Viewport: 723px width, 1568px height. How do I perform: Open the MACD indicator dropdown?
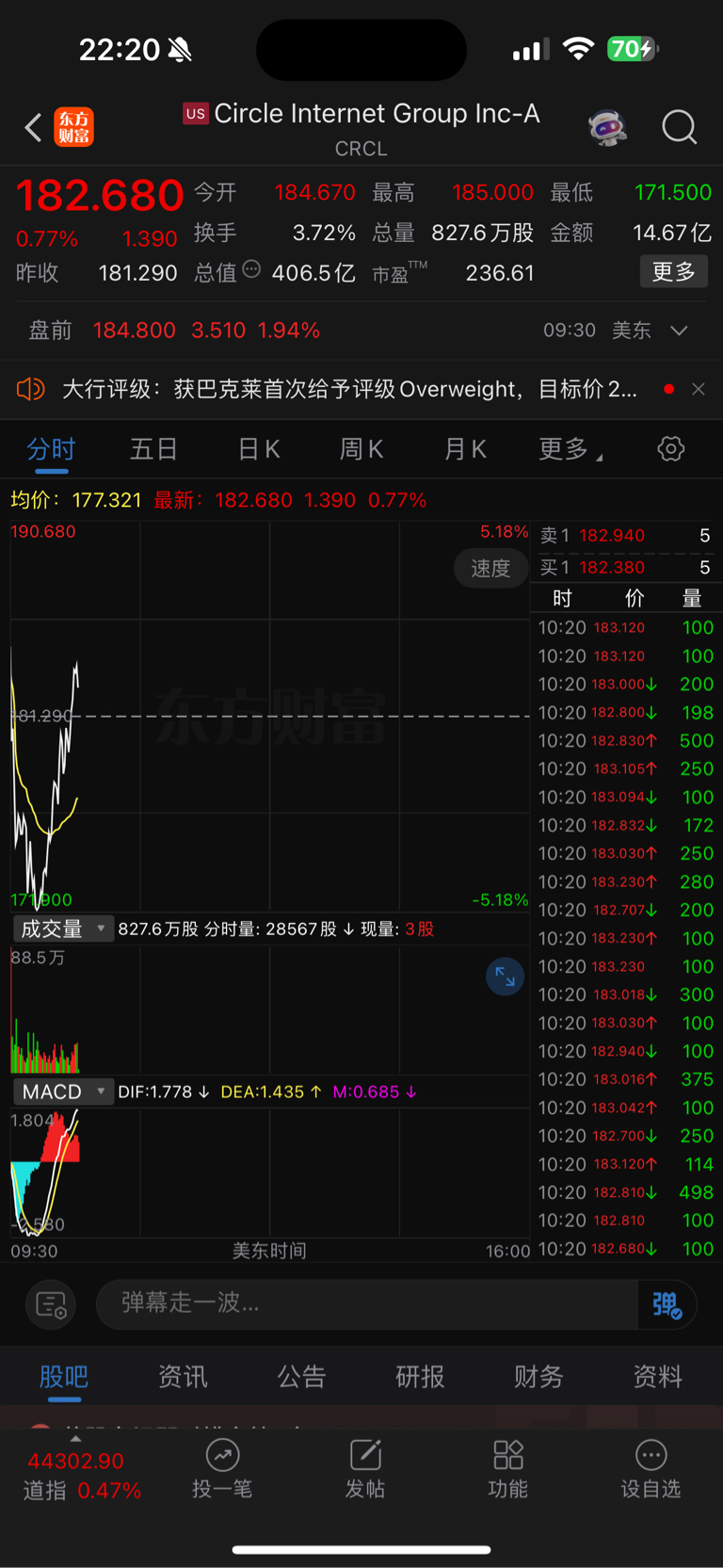[x=63, y=1091]
